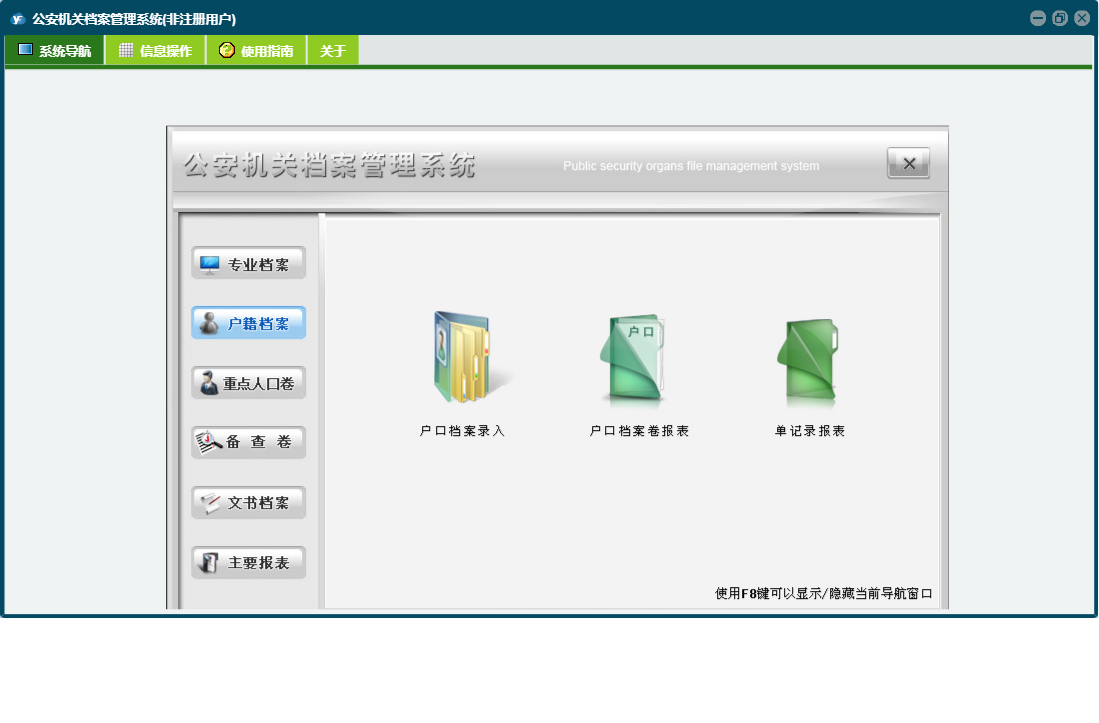Viewport: 1099px width, 723px height.
Task: Minimize the application window
Action: pos(1038,18)
